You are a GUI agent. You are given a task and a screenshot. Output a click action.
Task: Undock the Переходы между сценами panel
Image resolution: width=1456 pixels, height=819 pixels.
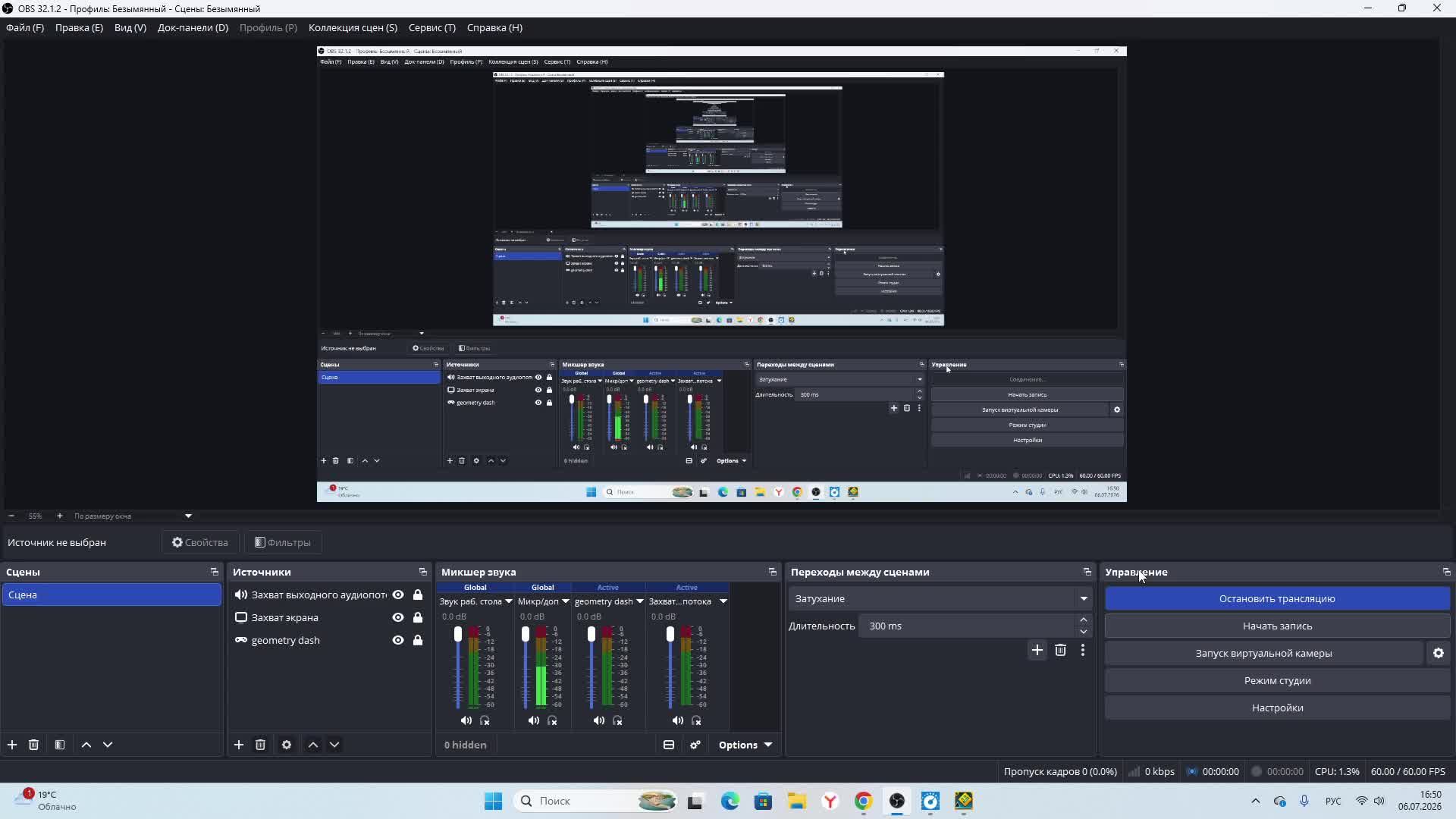tap(1087, 572)
